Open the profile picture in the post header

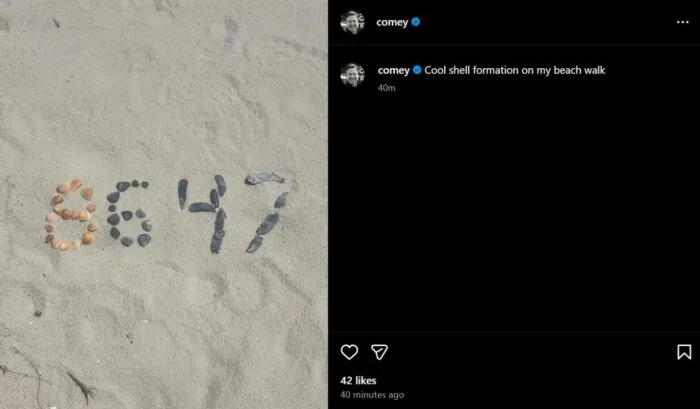click(352, 22)
